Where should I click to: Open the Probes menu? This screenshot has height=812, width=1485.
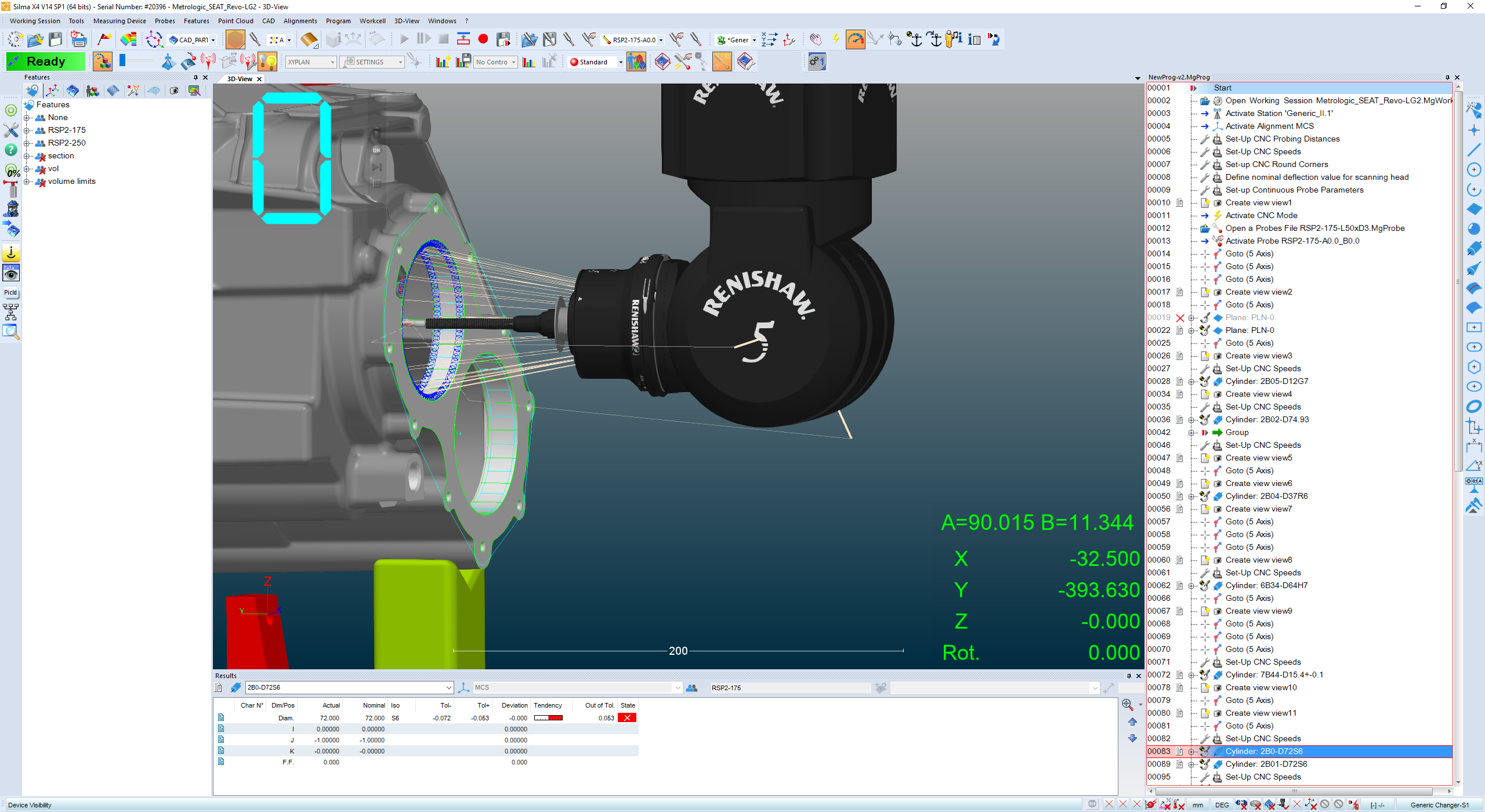(x=165, y=21)
